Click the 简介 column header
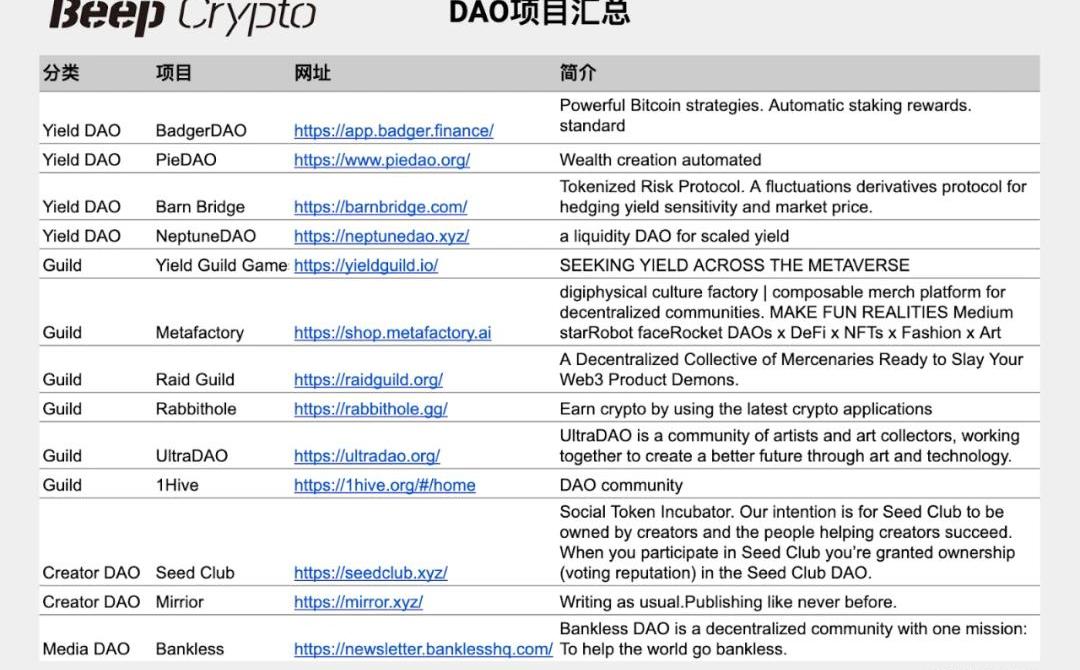This screenshot has width=1080, height=670. [x=578, y=73]
